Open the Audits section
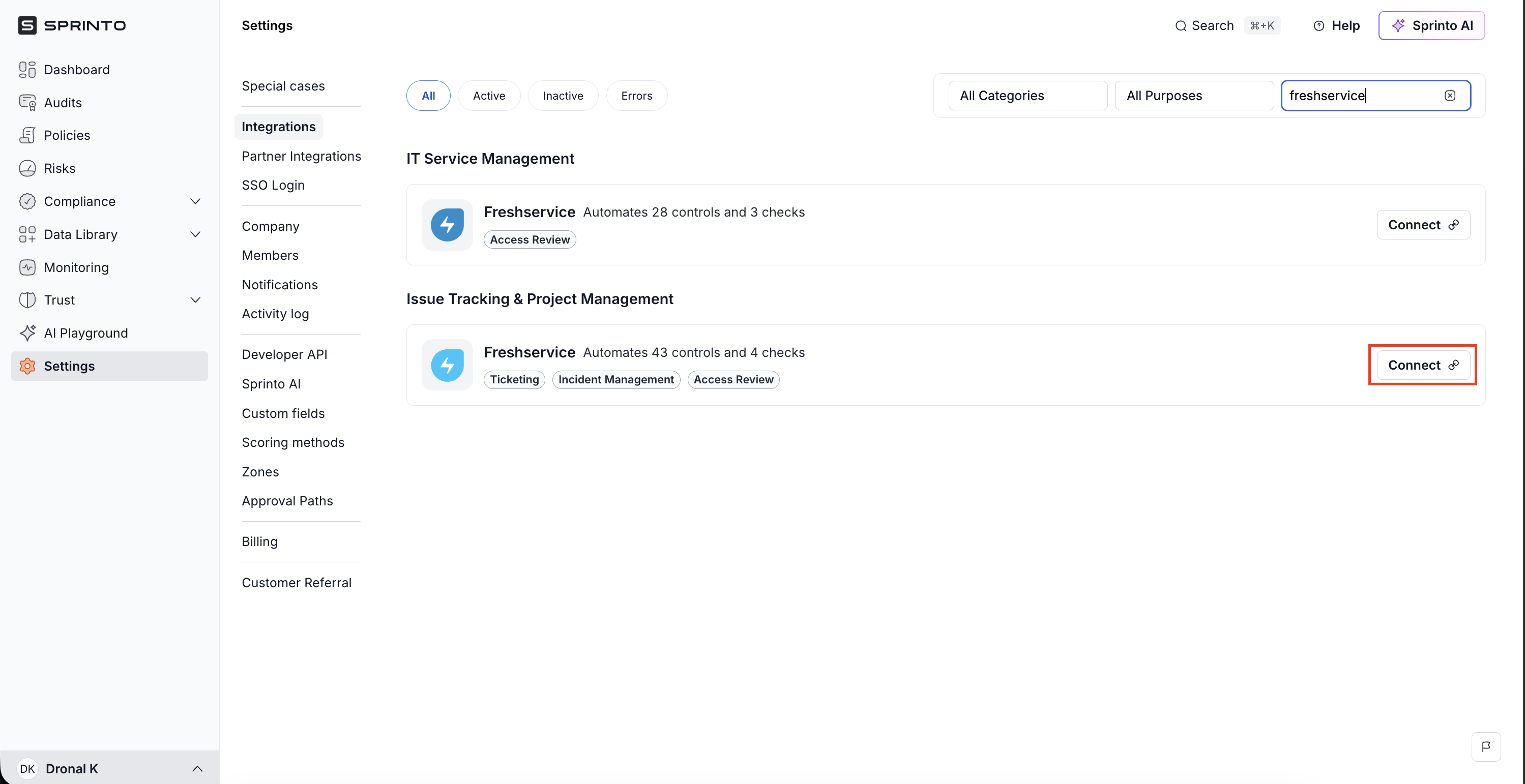This screenshot has width=1525, height=784. (x=63, y=103)
